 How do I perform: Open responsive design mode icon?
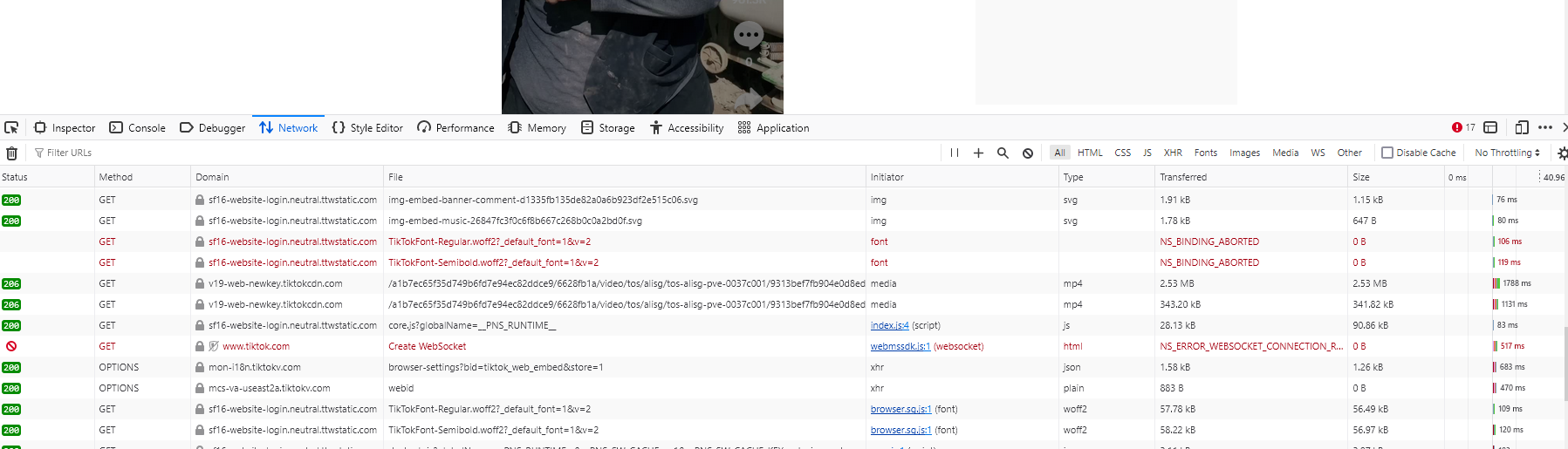pos(1521,127)
